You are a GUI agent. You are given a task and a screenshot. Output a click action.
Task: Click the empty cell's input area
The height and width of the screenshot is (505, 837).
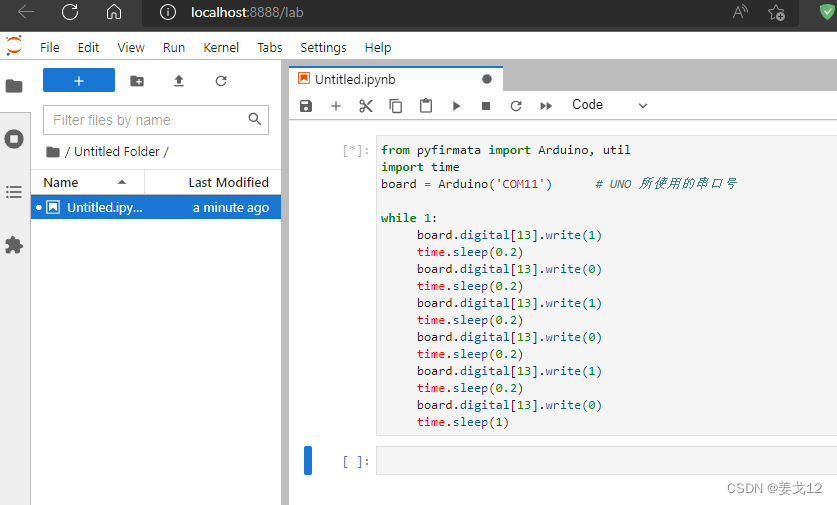606,461
